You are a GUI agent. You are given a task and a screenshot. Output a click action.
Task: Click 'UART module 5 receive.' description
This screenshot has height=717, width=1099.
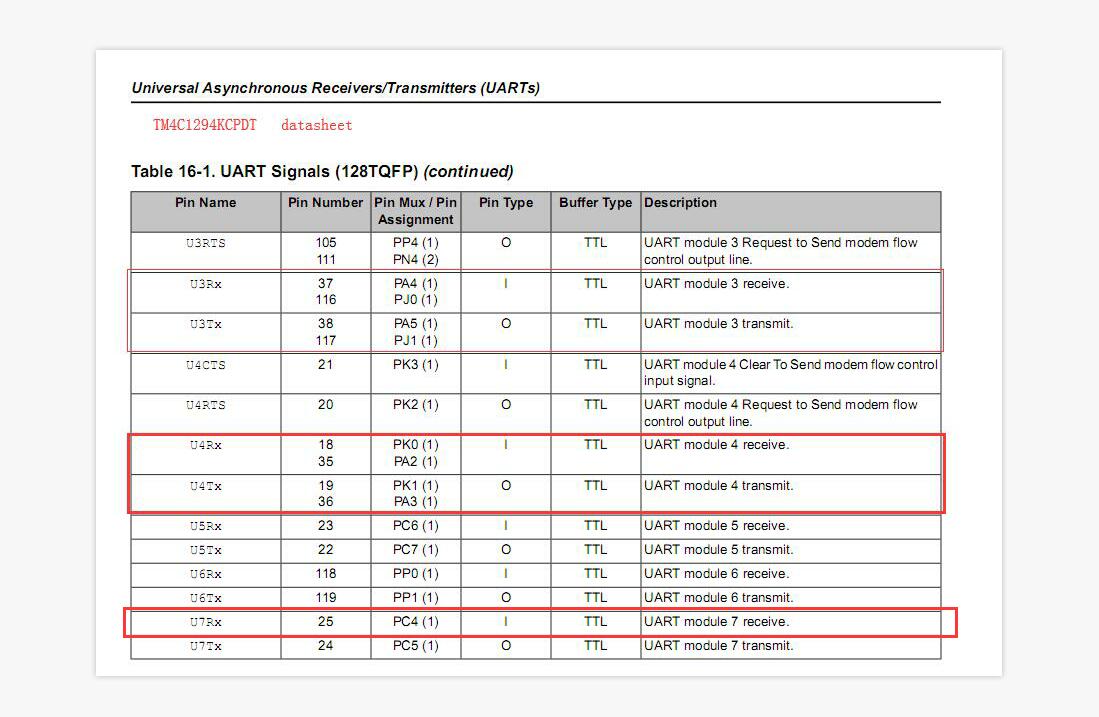click(717, 526)
